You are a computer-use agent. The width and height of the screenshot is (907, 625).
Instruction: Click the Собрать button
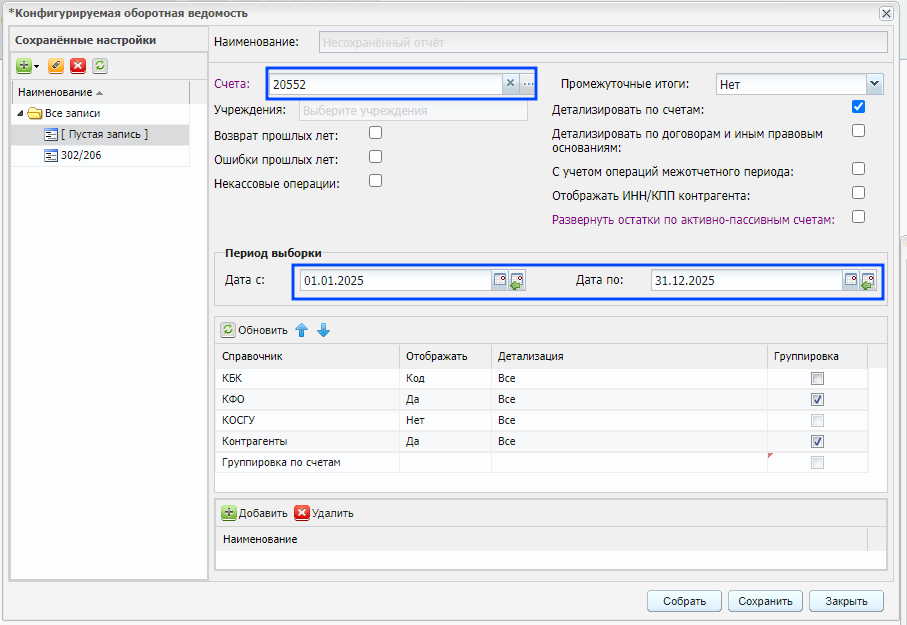click(684, 601)
